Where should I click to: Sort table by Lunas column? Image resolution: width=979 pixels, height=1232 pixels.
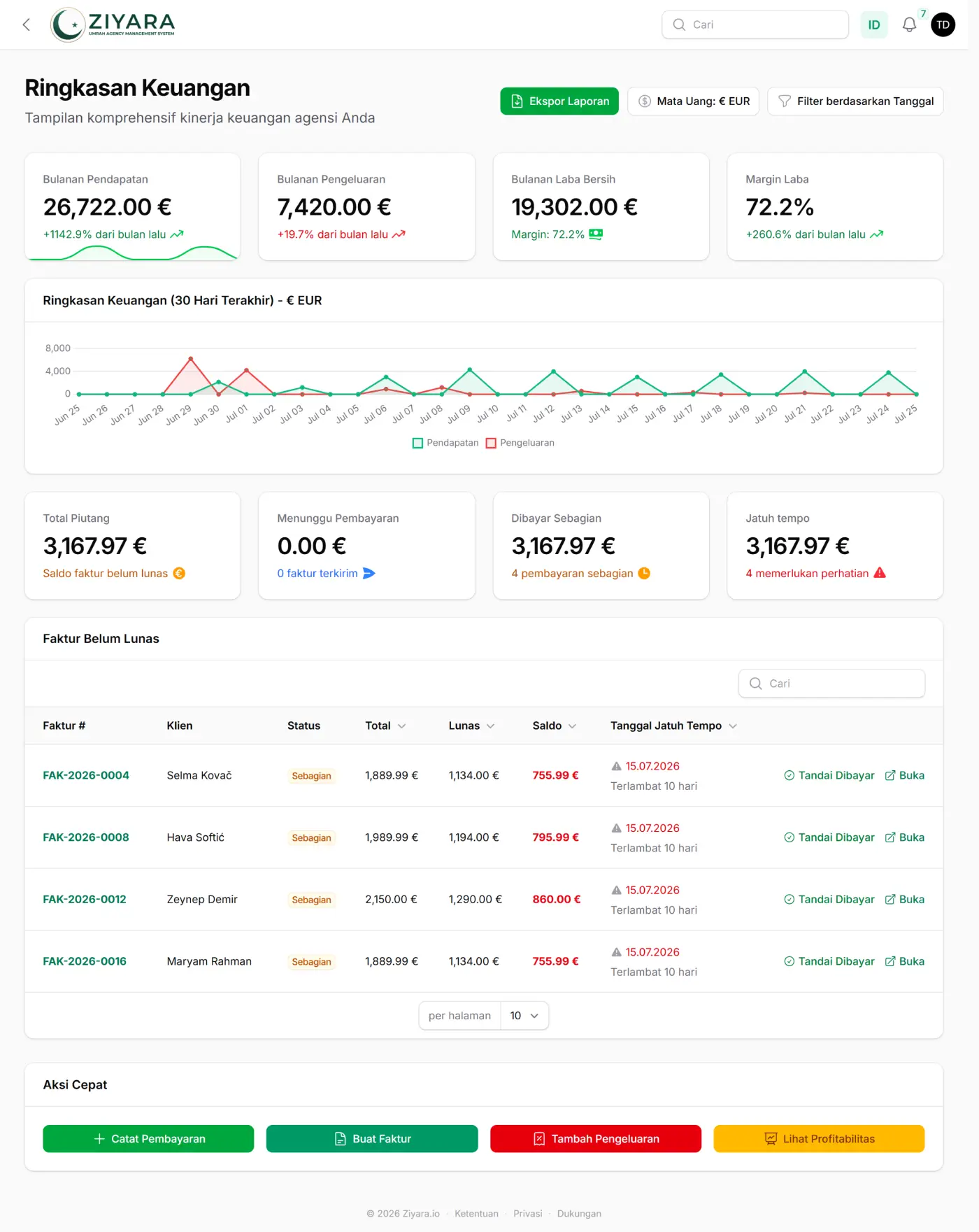point(471,726)
